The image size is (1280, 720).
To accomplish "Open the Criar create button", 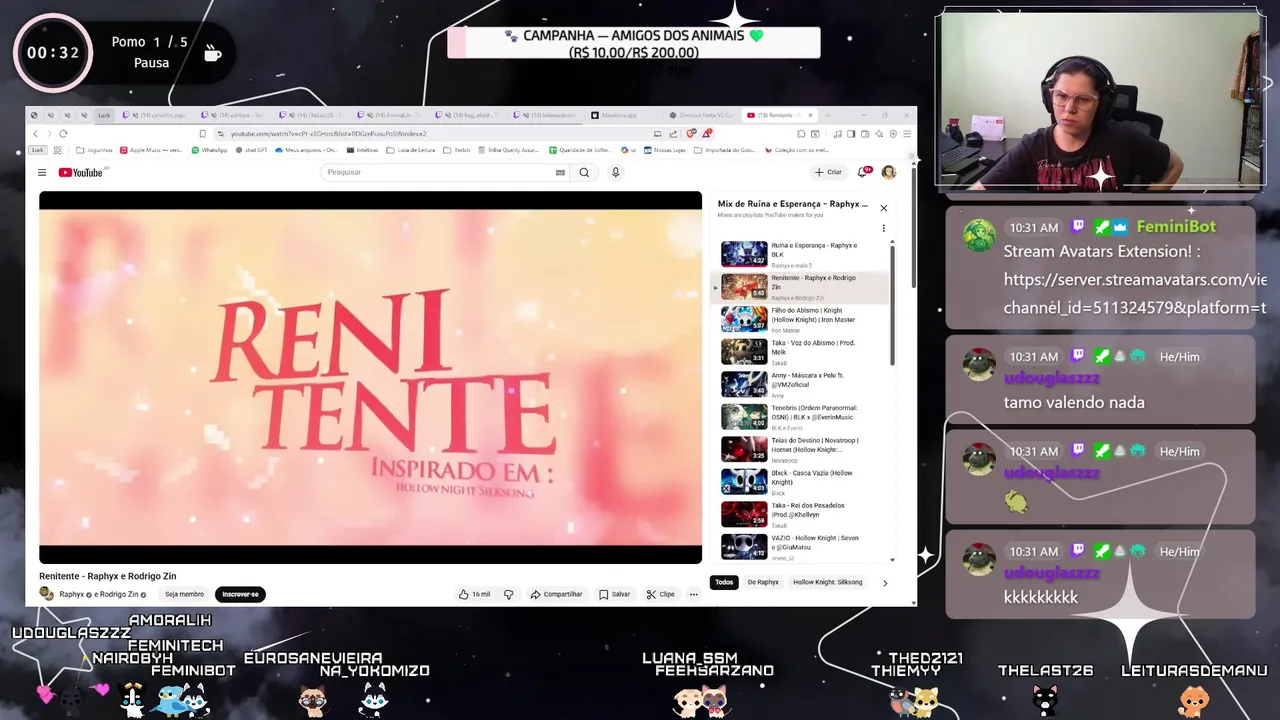I will point(828,172).
